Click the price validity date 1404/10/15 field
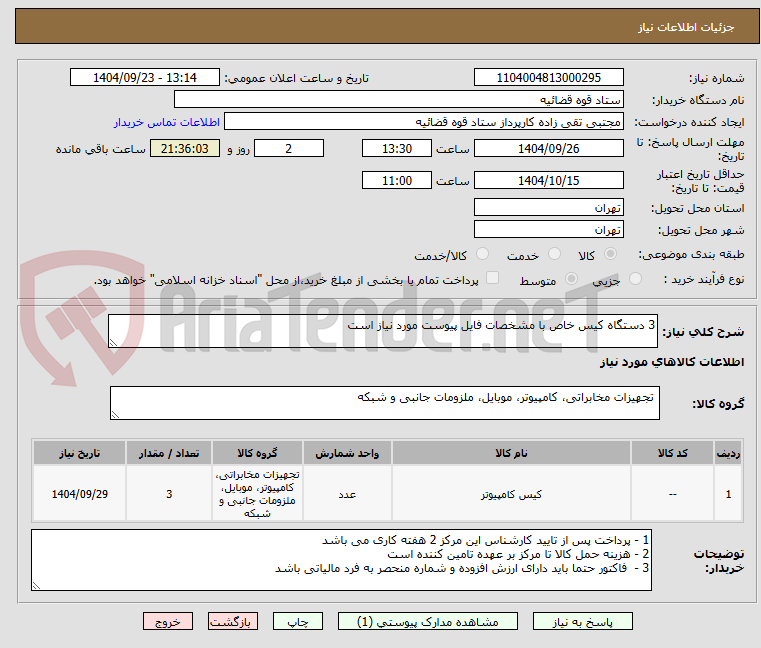The width and height of the screenshot is (761, 648). tap(548, 180)
